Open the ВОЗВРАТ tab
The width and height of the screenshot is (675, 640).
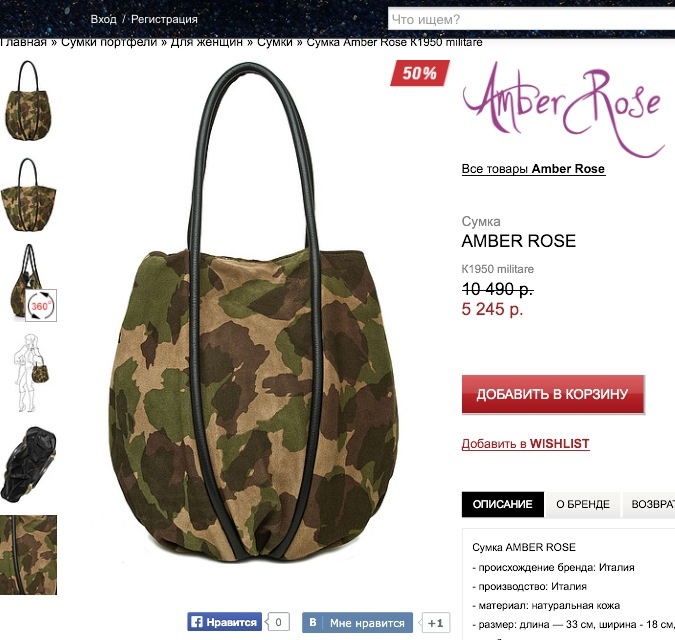pos(649,504)
